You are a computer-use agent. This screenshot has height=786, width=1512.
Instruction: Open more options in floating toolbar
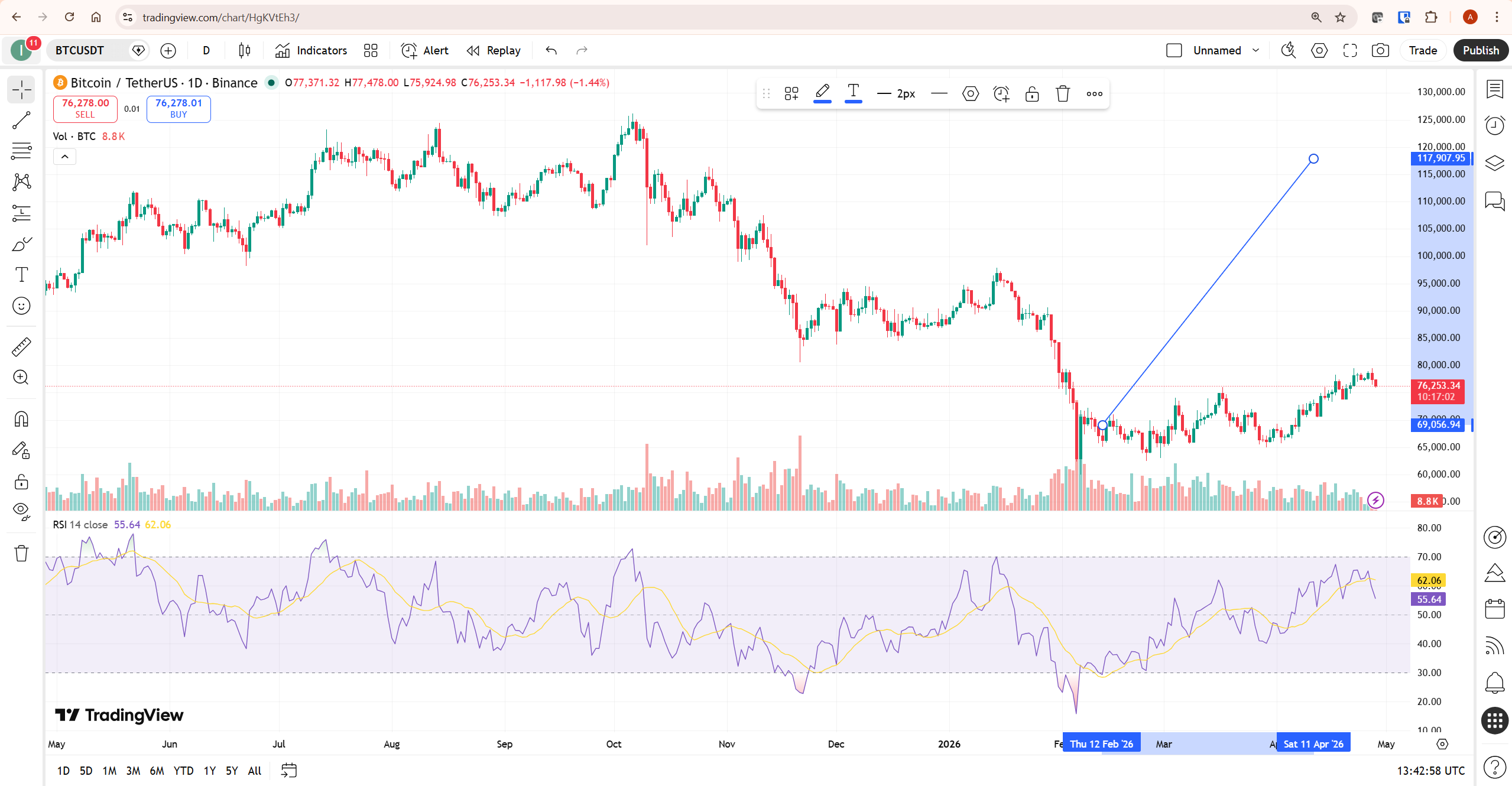(1094, 93)
